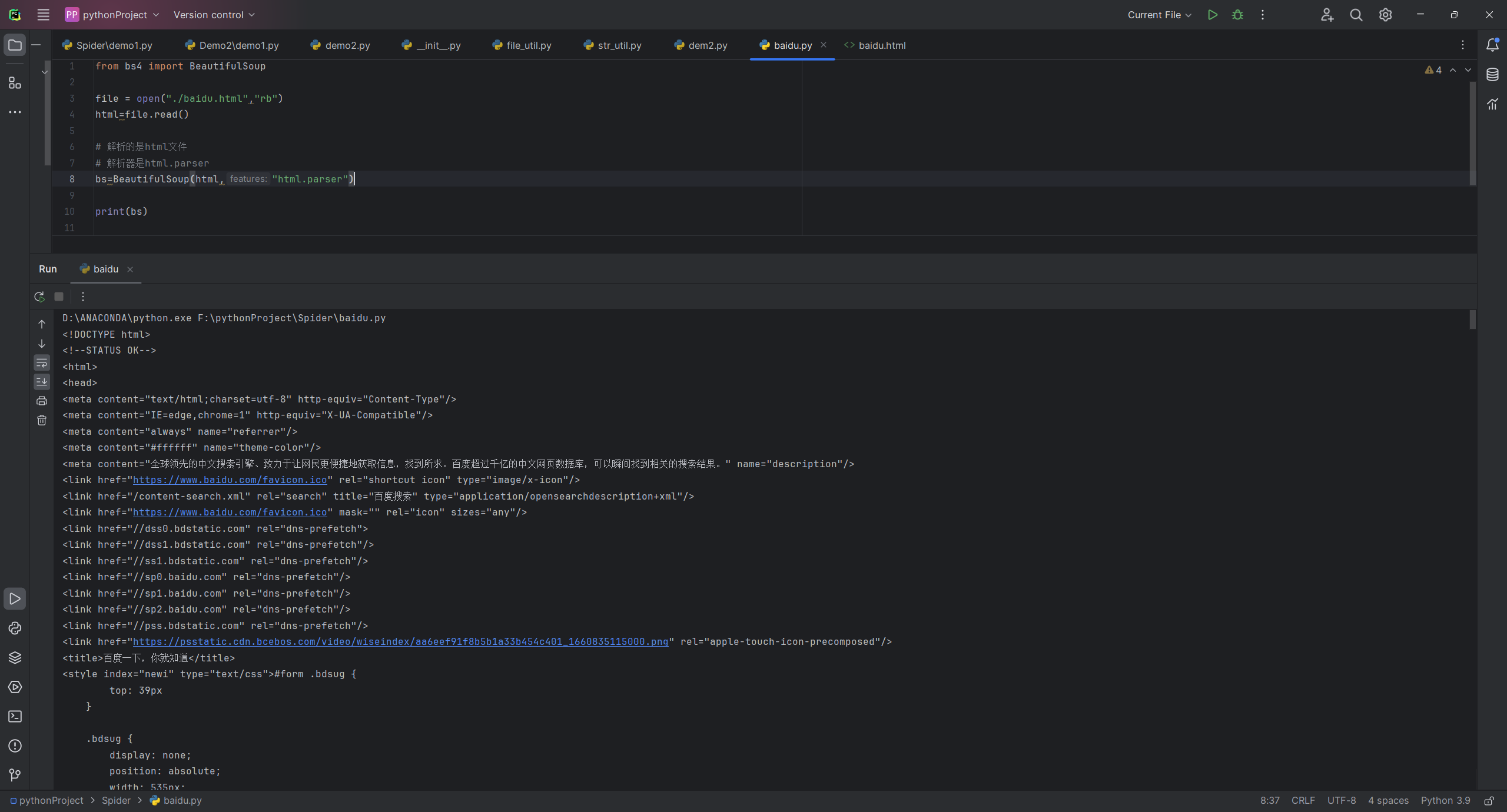Expand the Version control dropdown

pos(214,15)
